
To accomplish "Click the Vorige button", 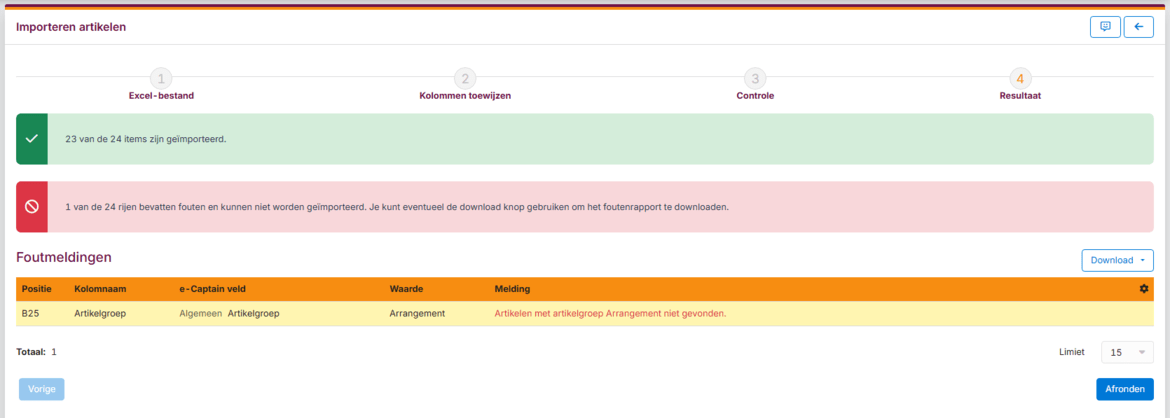I will pyautogui.click(x=42, y=390).
